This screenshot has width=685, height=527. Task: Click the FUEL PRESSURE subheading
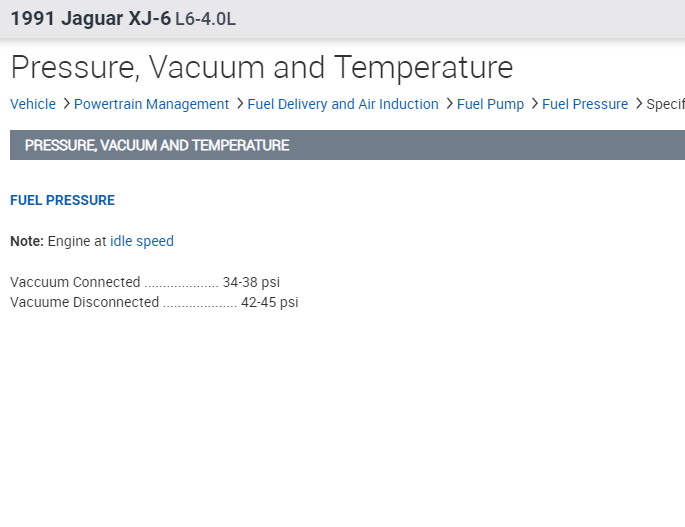(x=62, y=200)
